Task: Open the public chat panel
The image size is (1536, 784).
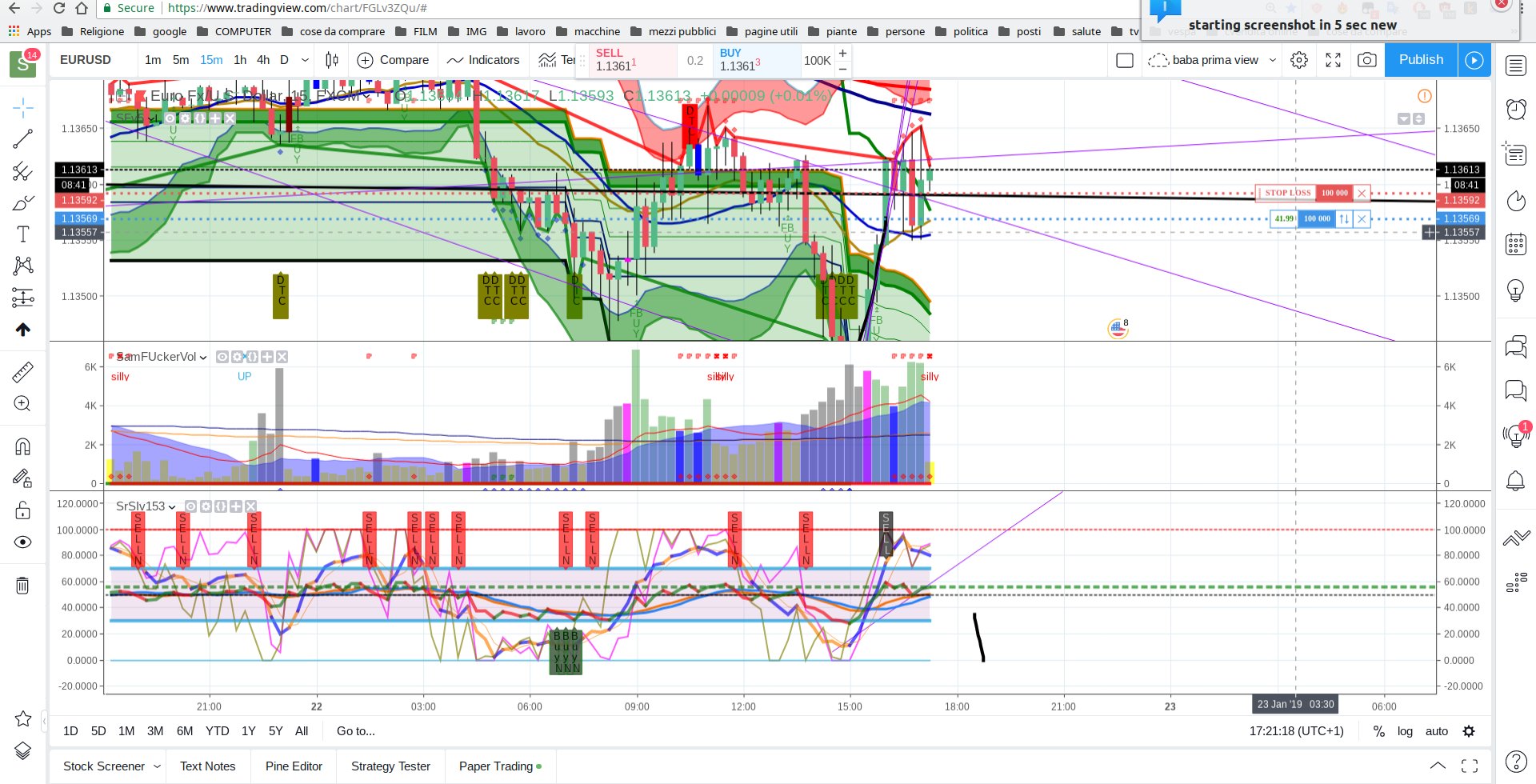Action: pyautogui.click(x=1516, y=346)
